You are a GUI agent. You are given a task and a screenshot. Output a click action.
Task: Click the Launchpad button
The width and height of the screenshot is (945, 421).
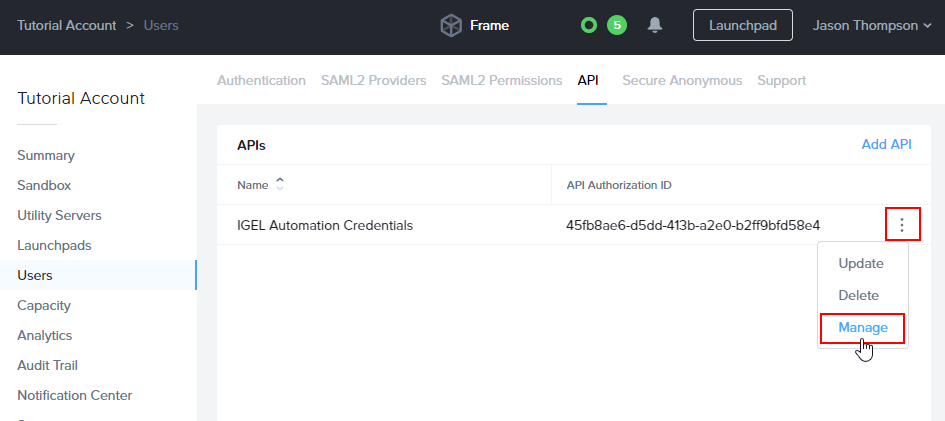pos(742,25)
